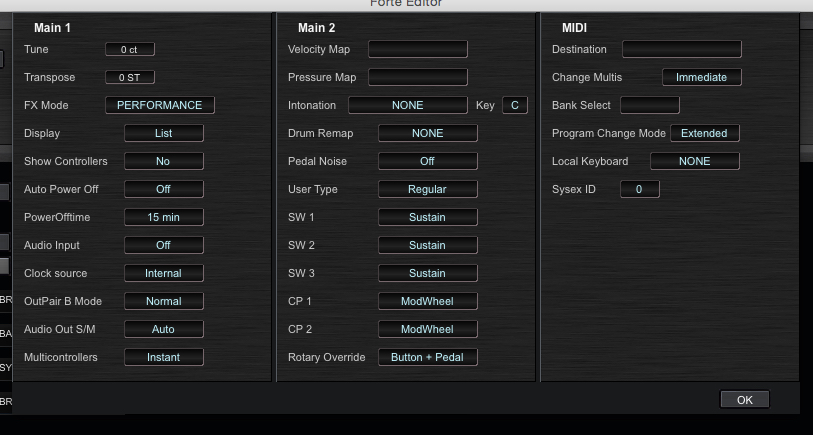813x435 pixels.
Task: Click the Main 1 panel heading
Action: 52,28
